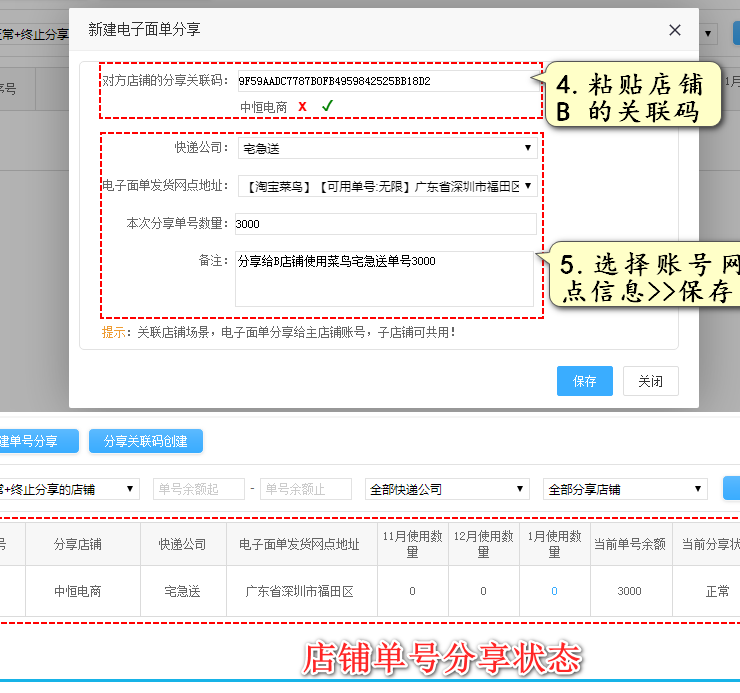Expand the 电子面单发货网点地址 dropdown

pyautogui.click(x=386, y=186)
